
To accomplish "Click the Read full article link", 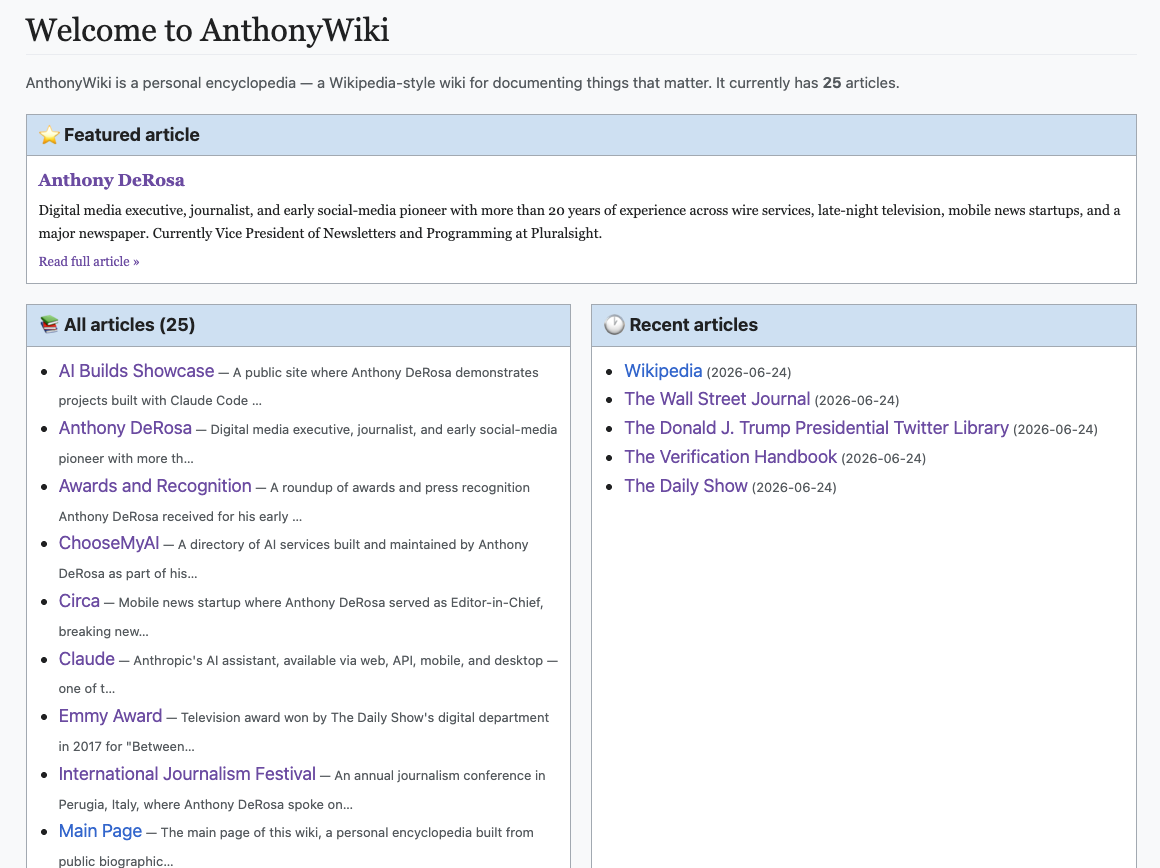I will pos(89,261).
